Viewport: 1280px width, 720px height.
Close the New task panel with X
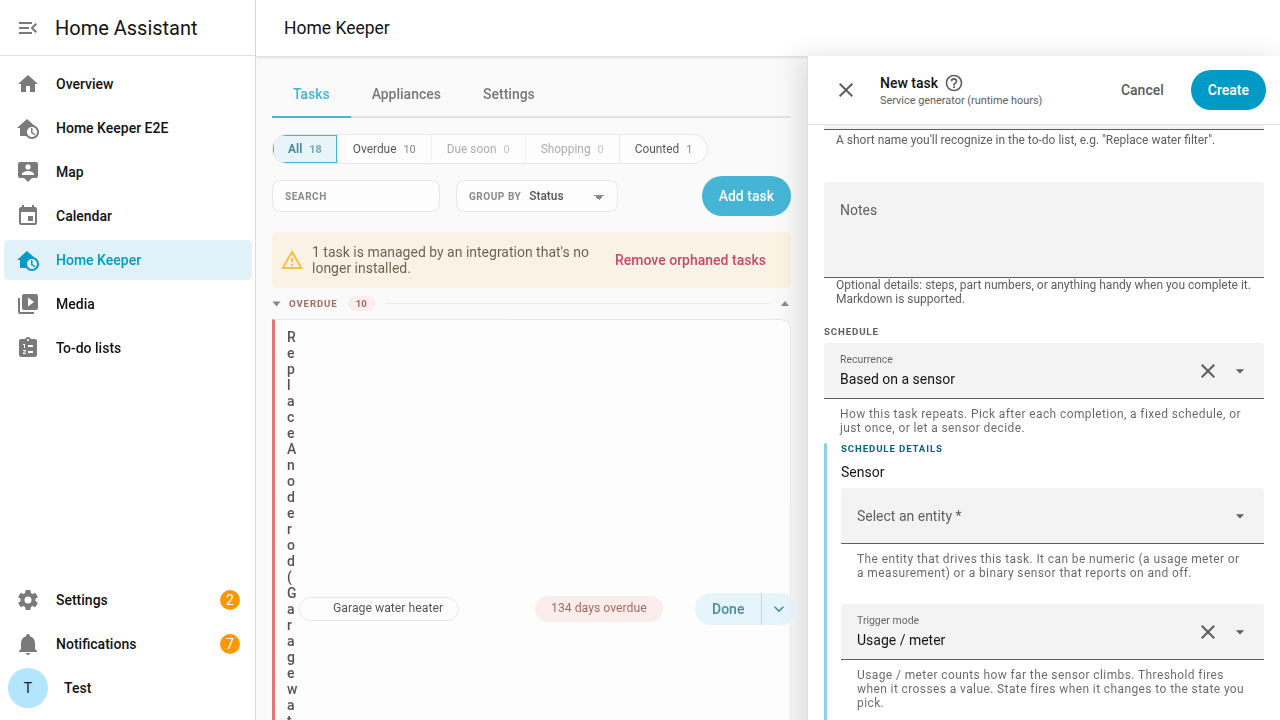[846, 90]
